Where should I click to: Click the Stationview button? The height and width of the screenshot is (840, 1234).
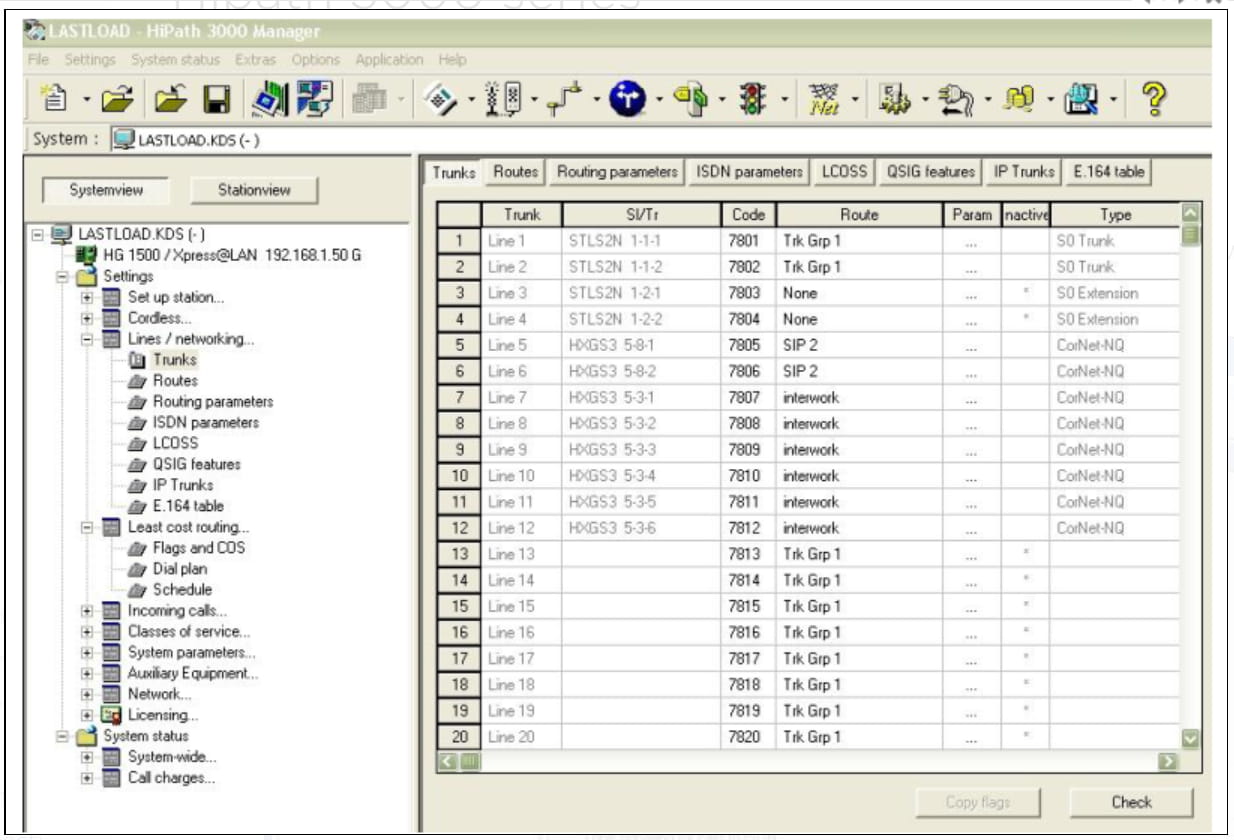254,189
